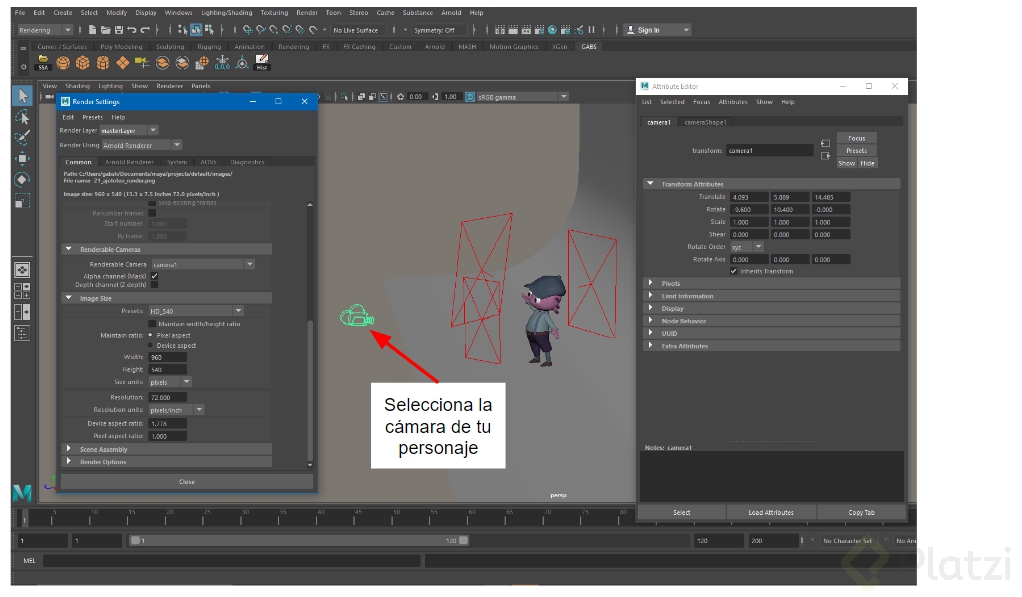Click the 0,0,0 reset transform shelf icon
This screenshot has height=597, width=1022.
click(x=222, y=63)
